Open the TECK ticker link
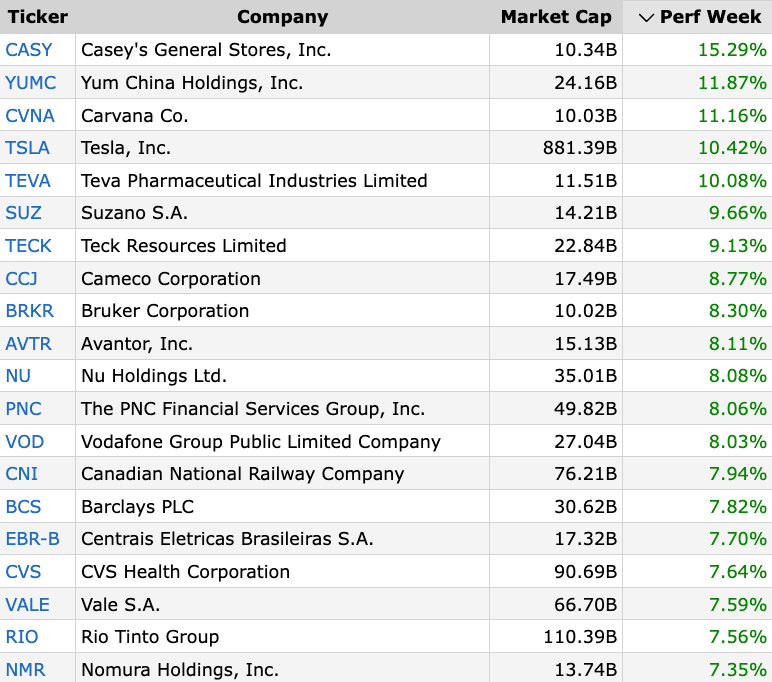 28,246
